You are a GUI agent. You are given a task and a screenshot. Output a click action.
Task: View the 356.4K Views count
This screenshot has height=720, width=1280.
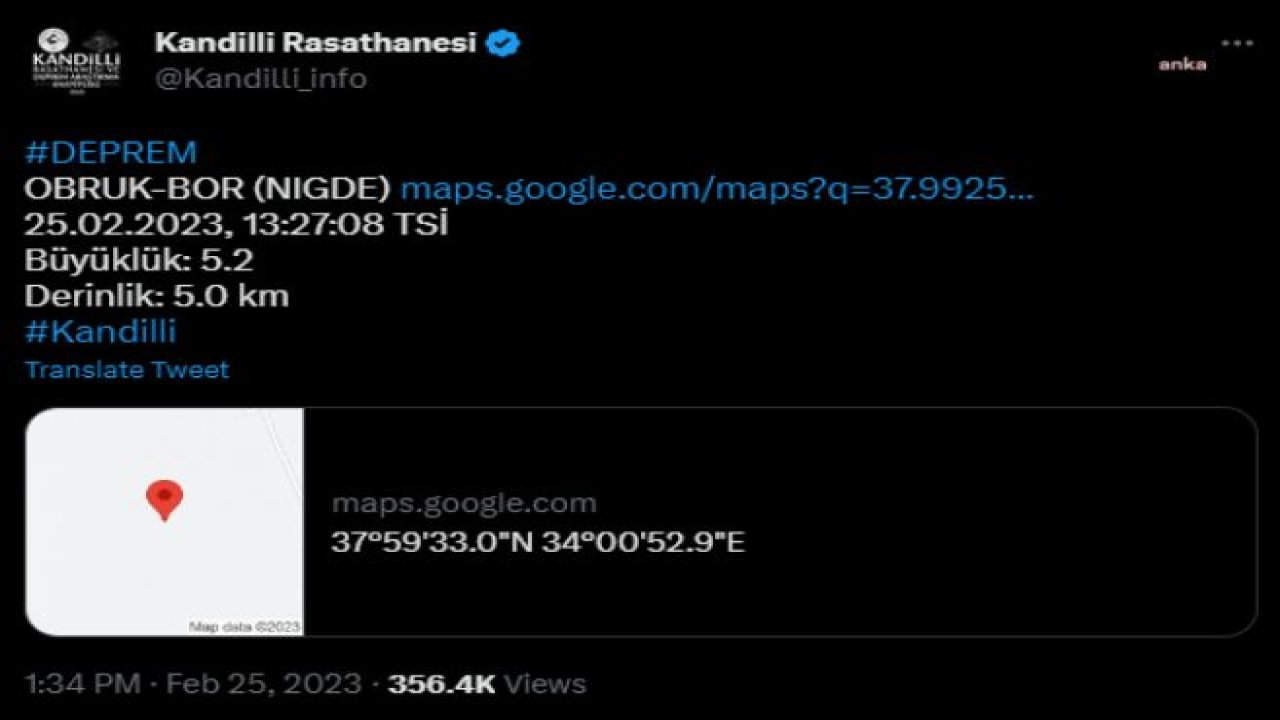tap(487, 684)
